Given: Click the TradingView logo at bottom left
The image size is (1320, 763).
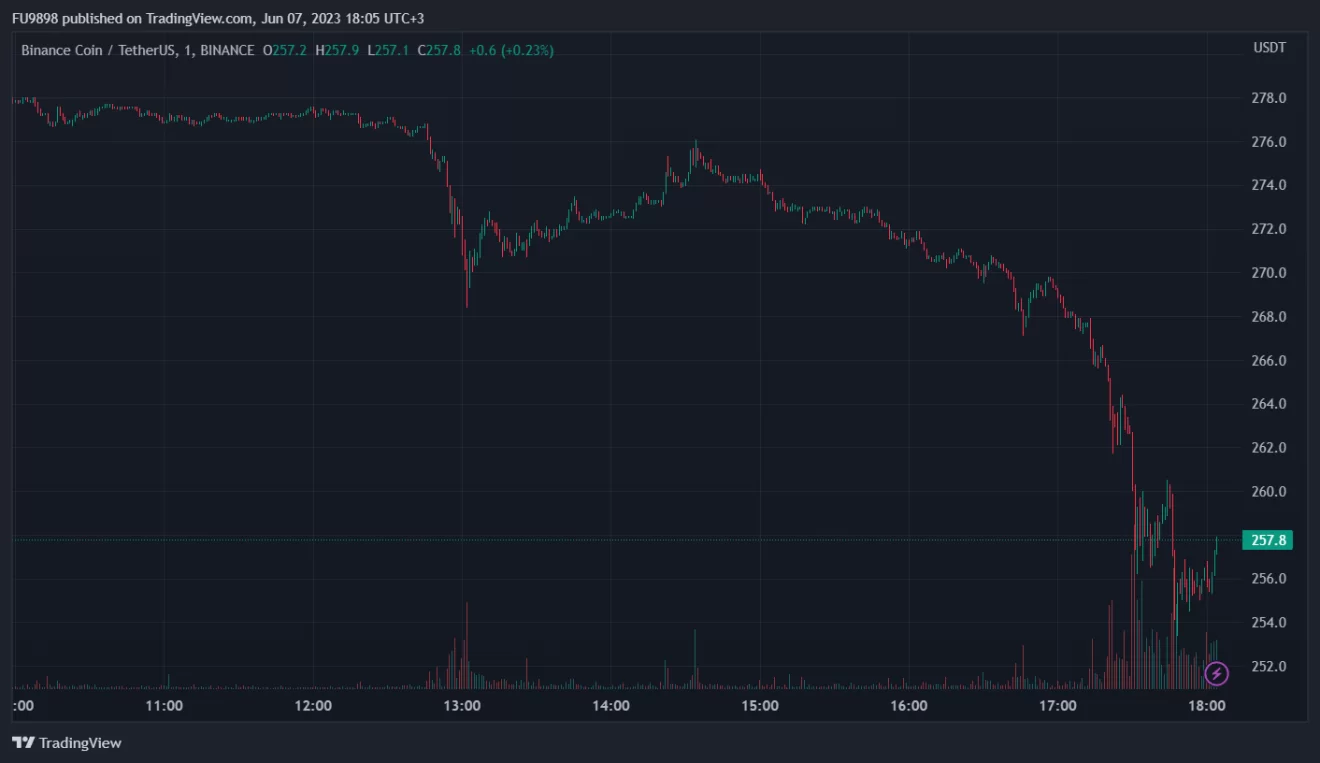Looking at the screenshot, I should (67, 743).
